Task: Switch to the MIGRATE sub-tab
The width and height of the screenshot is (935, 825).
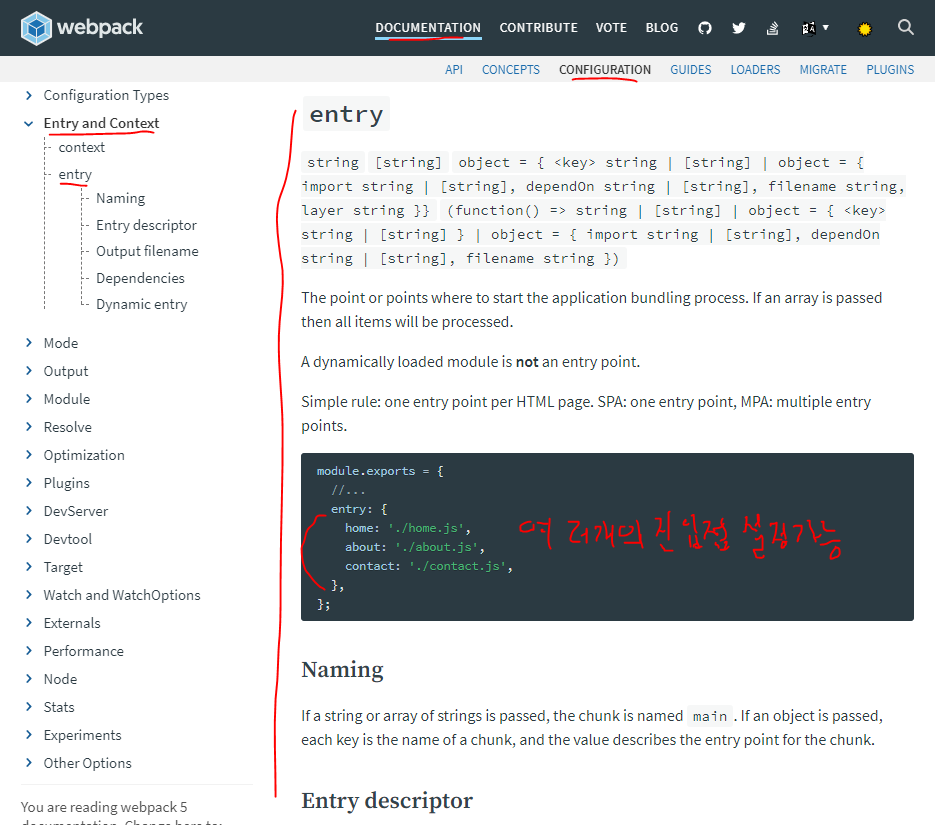Action: tap(823, 70)
